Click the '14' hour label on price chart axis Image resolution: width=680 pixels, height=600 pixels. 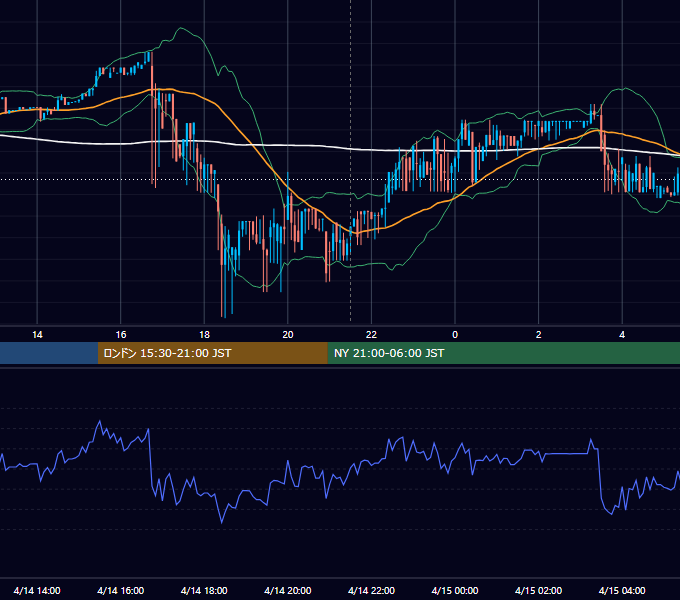coord(37,335)
